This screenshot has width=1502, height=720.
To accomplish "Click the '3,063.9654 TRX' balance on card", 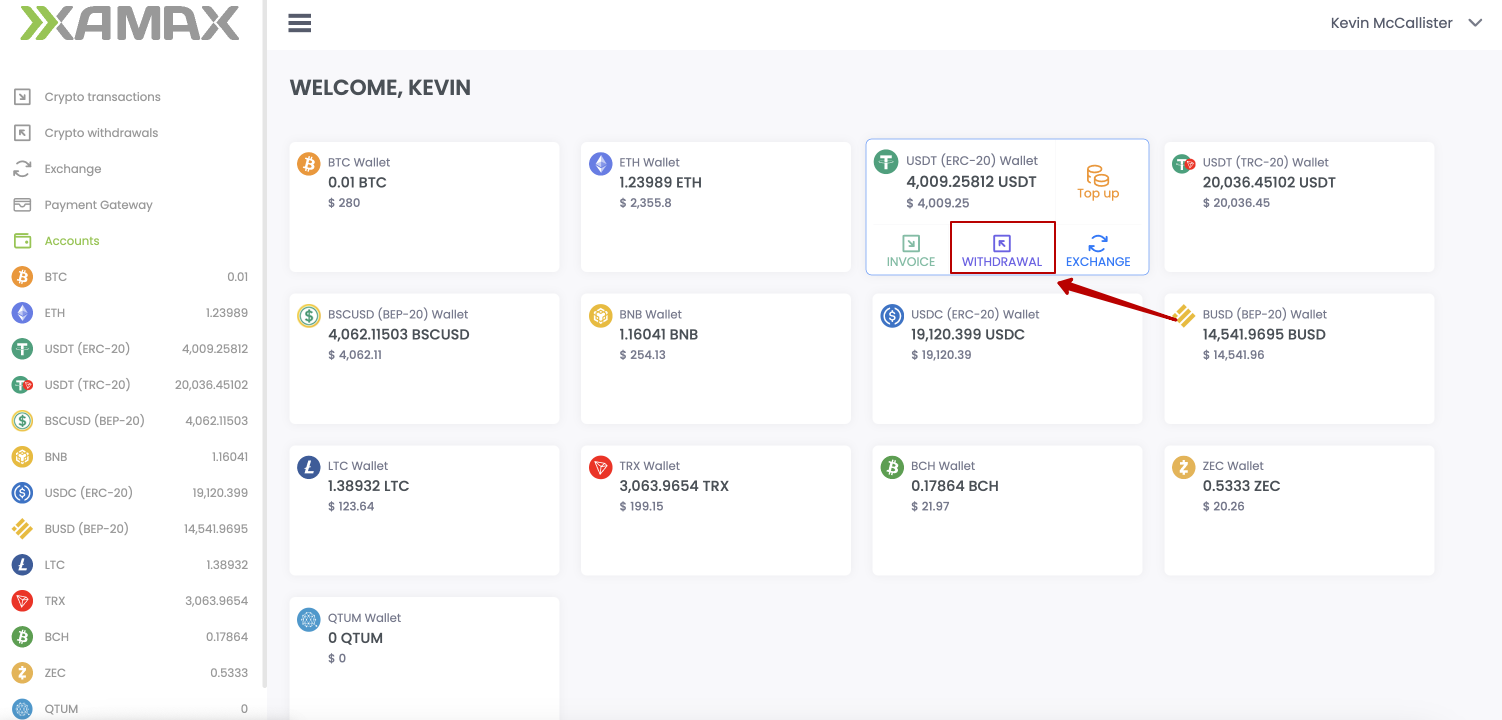I will [674, 486].
